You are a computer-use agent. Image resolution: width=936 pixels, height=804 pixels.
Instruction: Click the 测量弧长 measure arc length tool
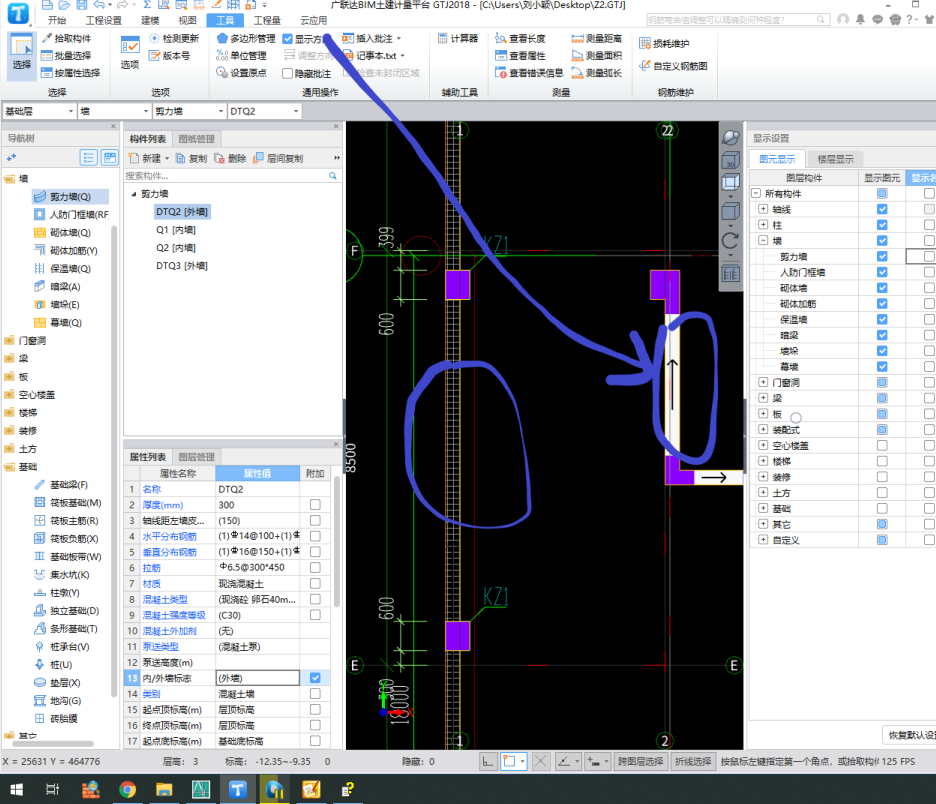click(596, 73)
